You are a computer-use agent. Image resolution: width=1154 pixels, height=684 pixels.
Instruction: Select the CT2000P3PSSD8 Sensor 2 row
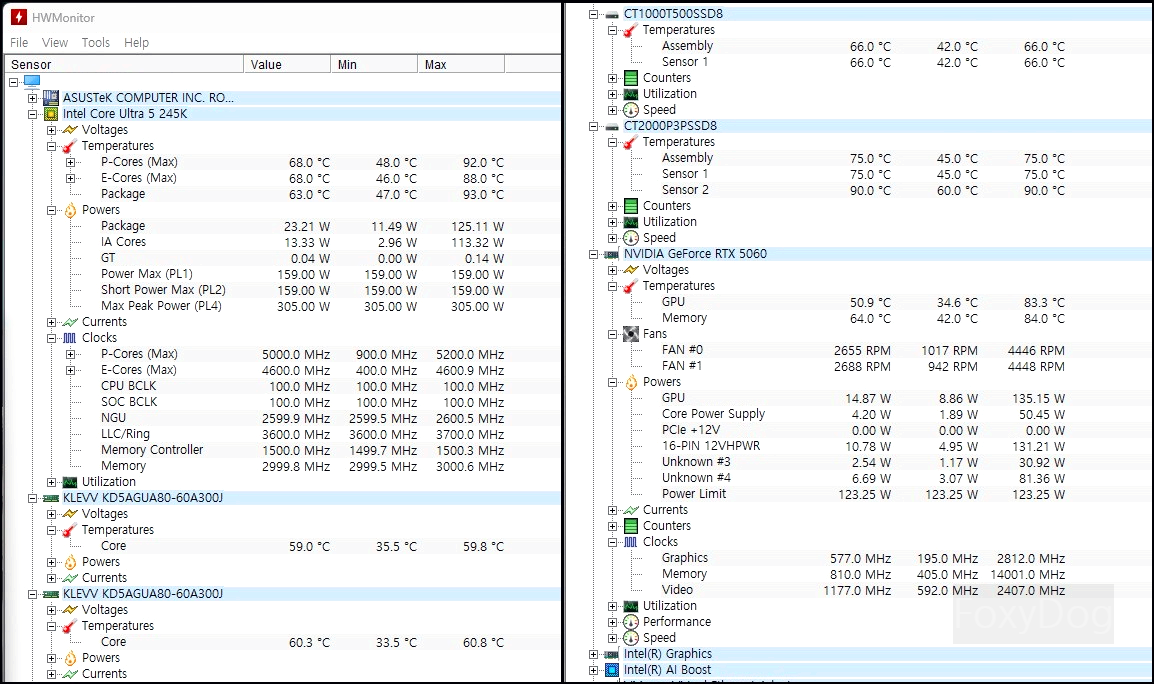pyautogui.click(x=863, y=190)
